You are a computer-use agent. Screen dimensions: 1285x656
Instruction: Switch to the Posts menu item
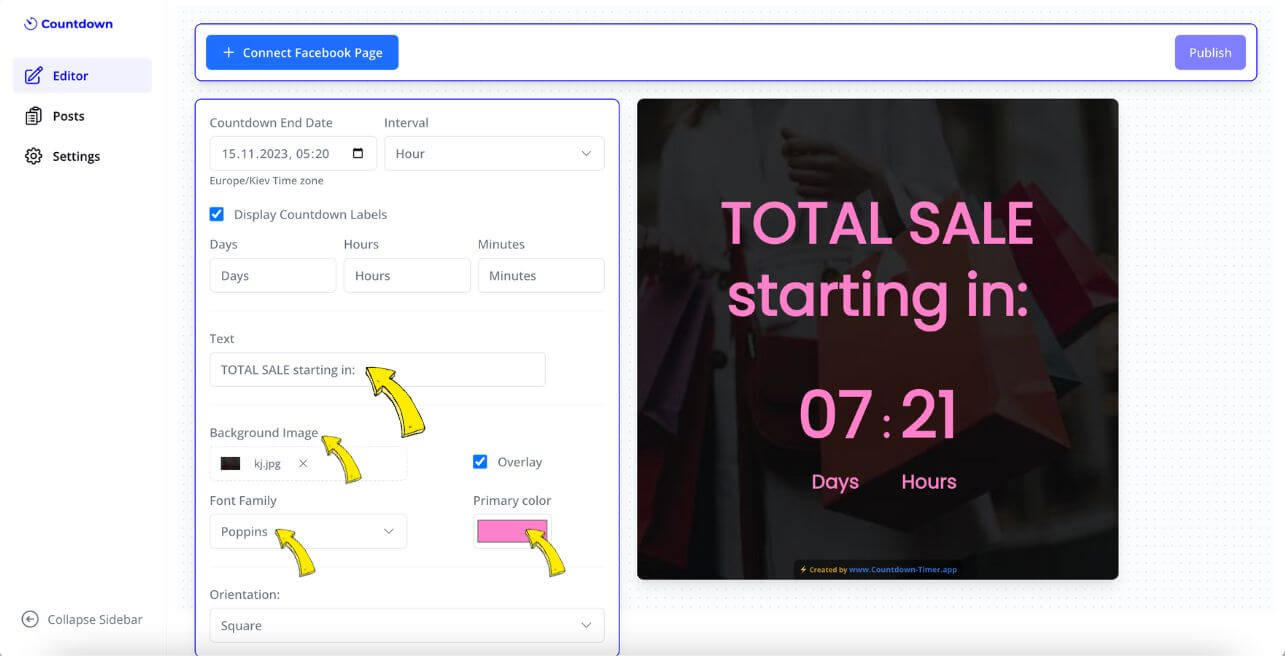pyautogui.click(x=68, y=115)
